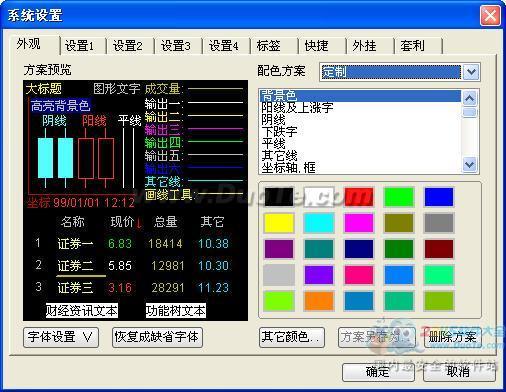Image resolution: width=506 pixels, height=392 pixels.
Task: Choose the cyan color swatch
Action: point(319,223)
